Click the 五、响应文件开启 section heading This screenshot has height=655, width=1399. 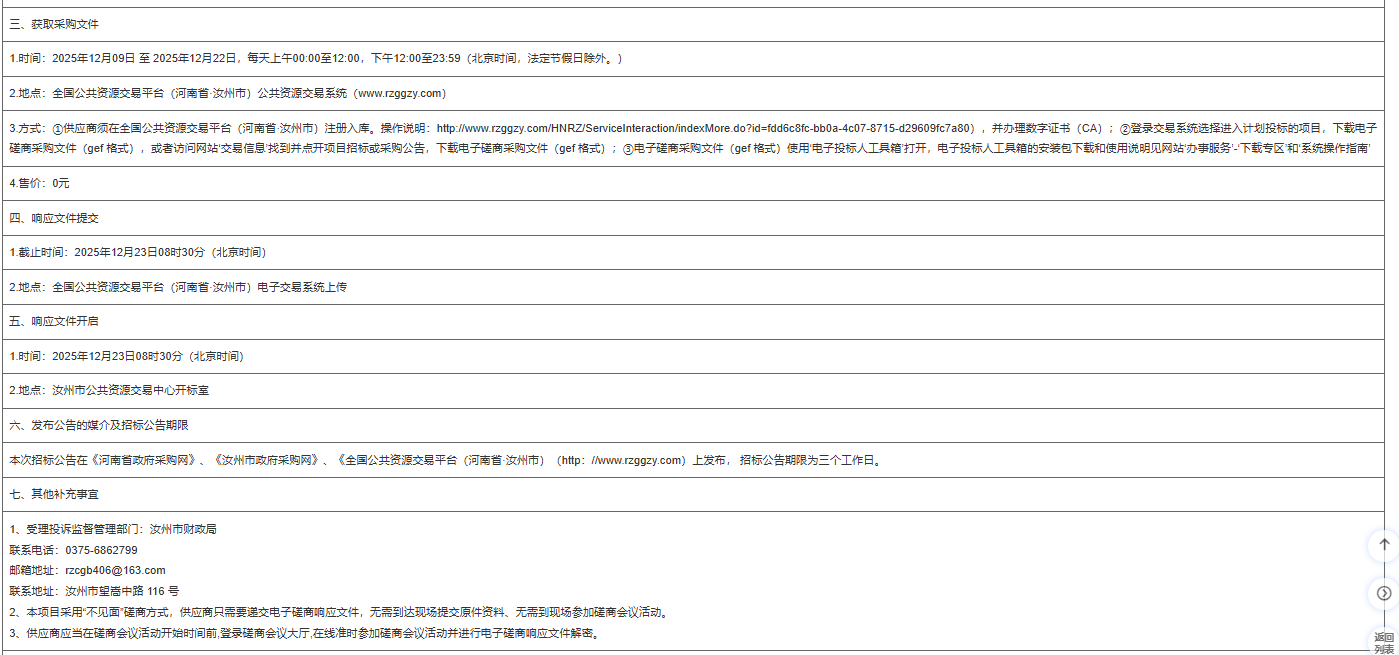(54, 321)
